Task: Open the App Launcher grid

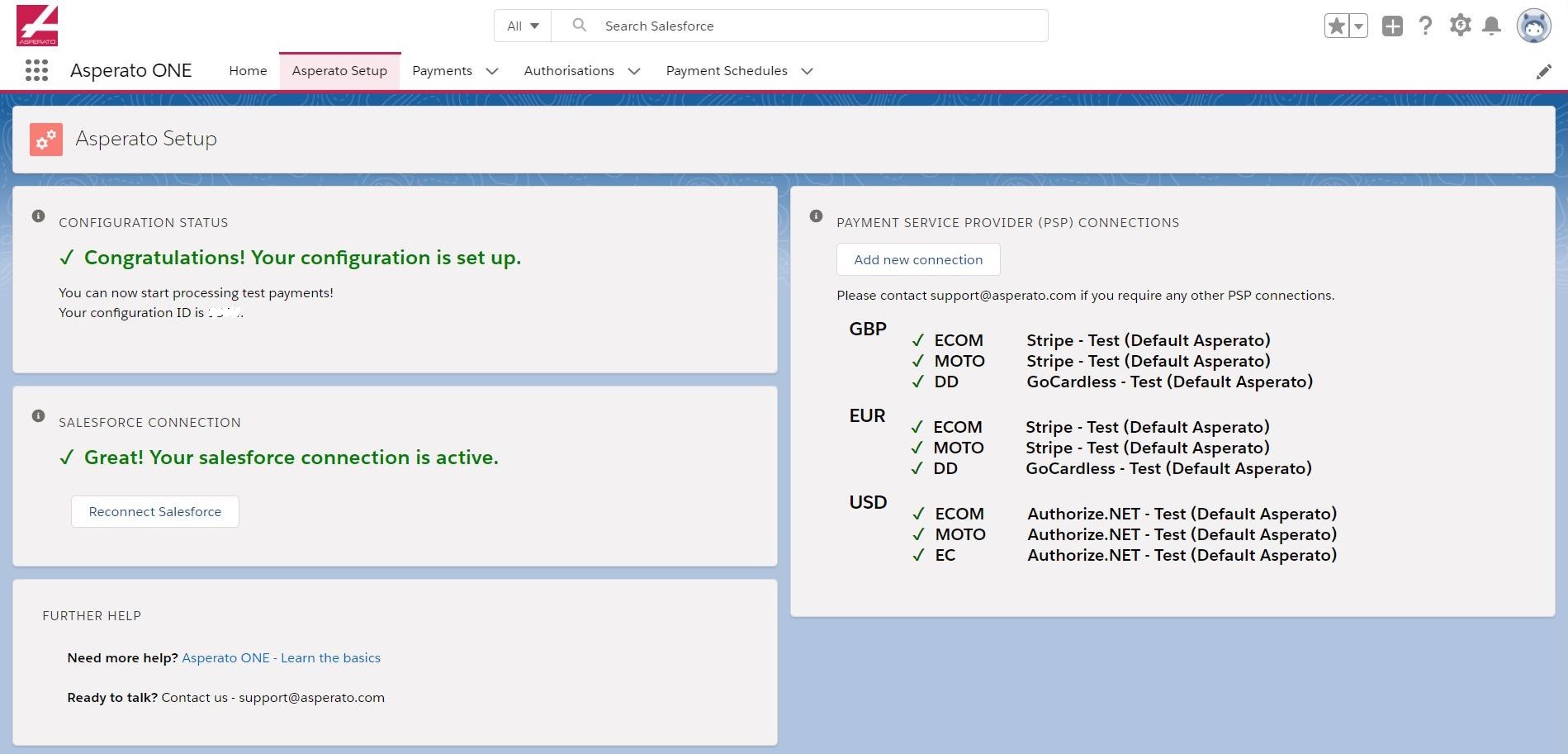Action: pos(36,70)
